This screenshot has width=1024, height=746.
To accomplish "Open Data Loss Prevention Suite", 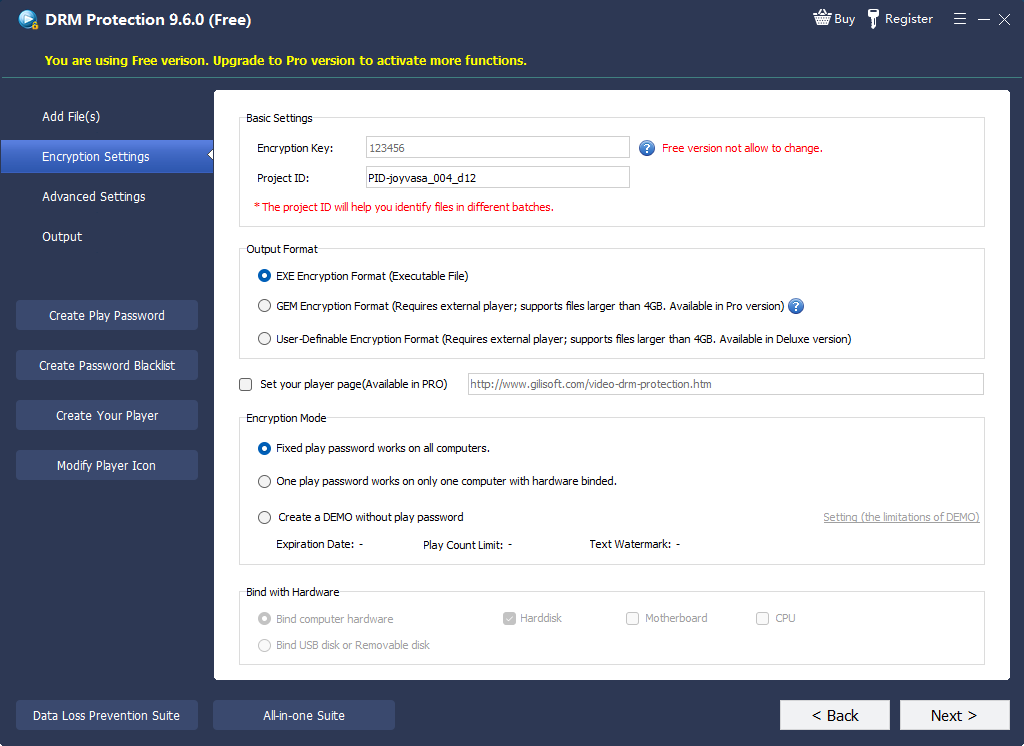I will [107, 715].
